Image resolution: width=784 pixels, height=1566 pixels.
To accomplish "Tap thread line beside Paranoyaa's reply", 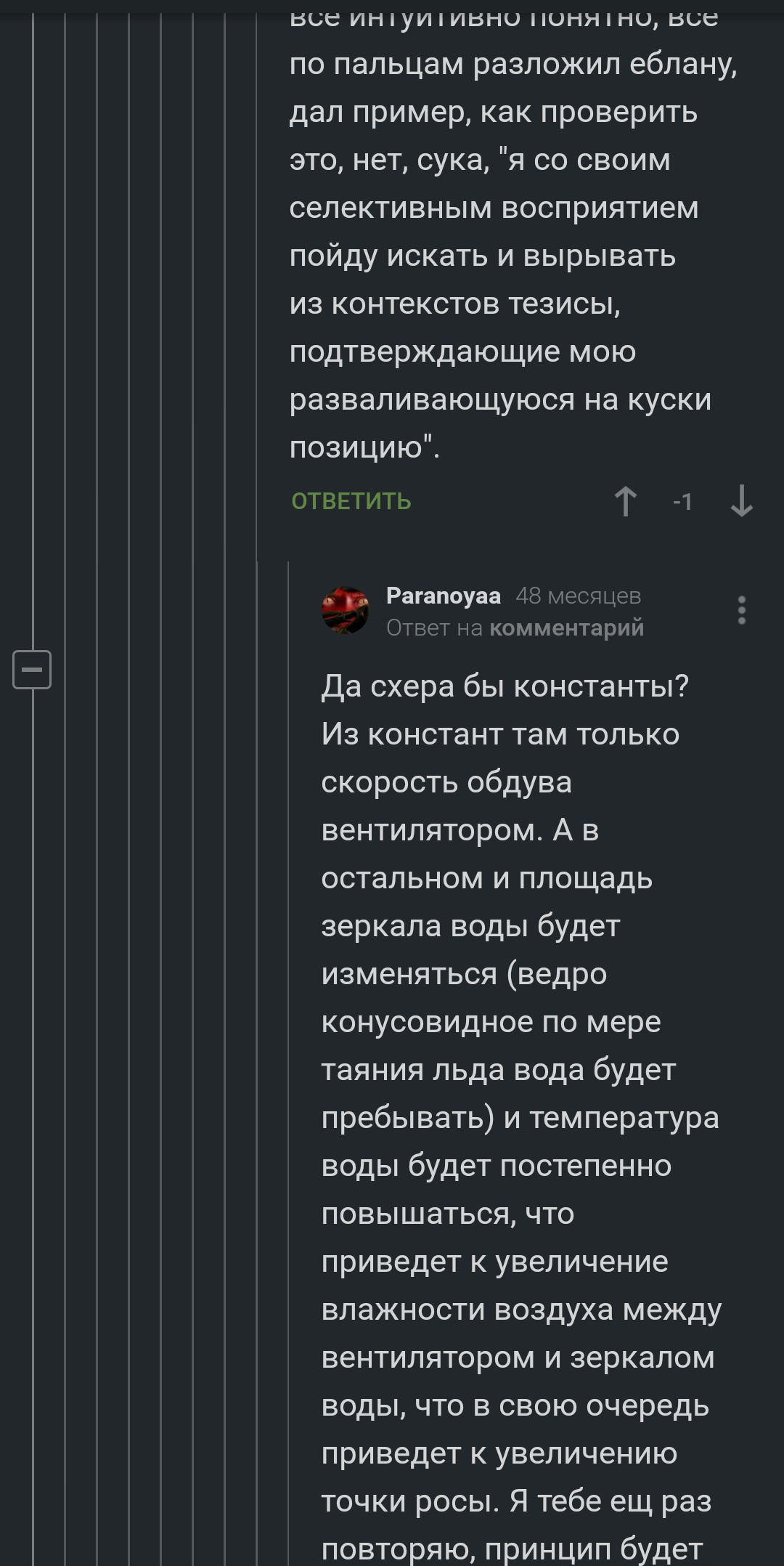I will (x=288, y=1017).
